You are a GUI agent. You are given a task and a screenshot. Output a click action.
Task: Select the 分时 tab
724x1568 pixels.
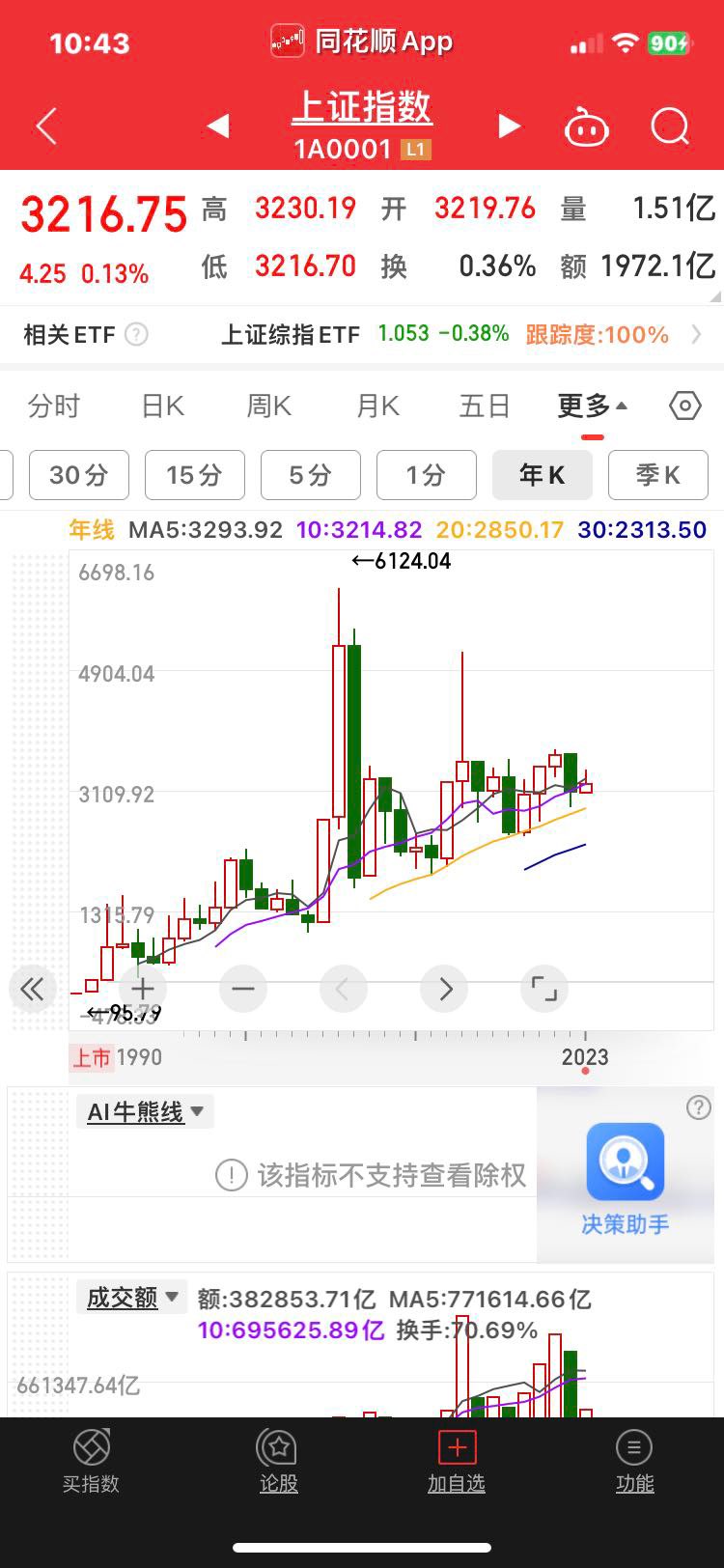[54, 406]
